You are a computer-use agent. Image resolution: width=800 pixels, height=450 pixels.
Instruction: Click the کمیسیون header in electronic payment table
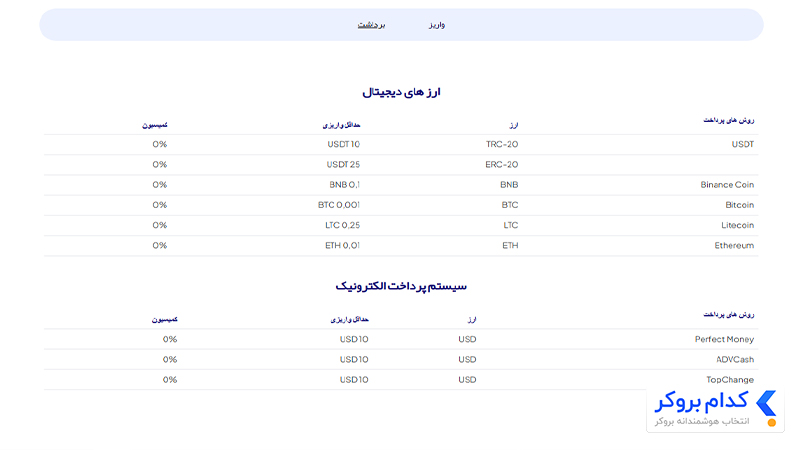pyautogui.click(x=164, y=319)
